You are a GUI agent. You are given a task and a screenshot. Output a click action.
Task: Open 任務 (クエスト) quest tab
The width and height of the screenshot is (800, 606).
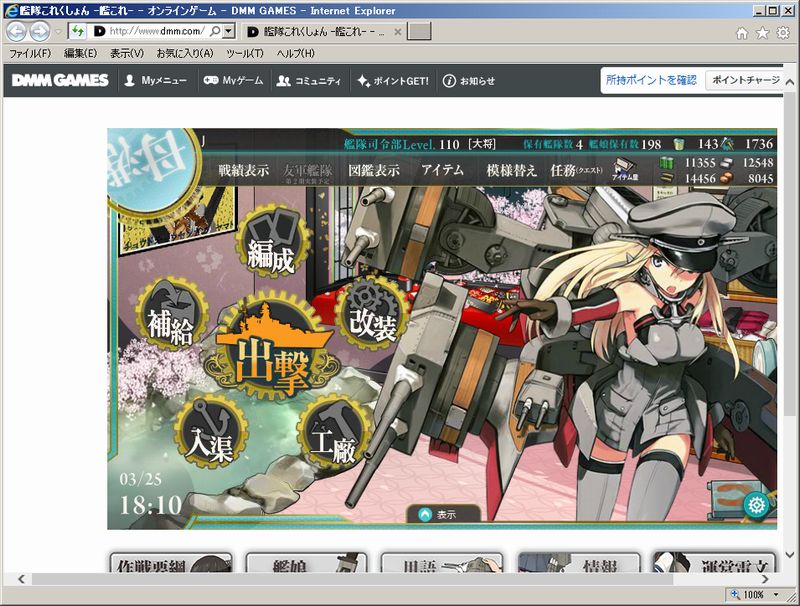[576, 170]
